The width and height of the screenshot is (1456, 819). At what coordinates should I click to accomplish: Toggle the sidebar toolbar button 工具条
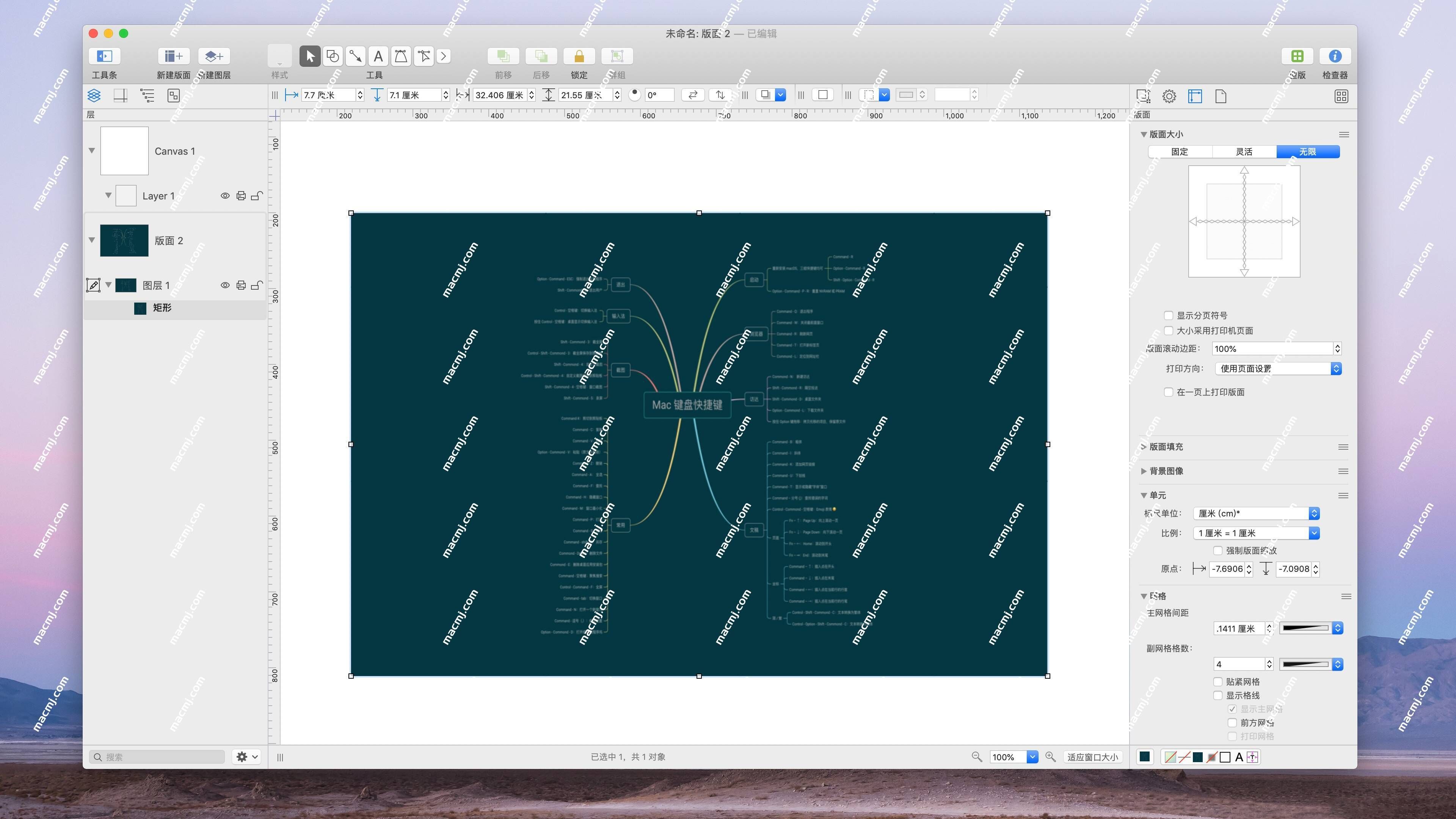[x=105, y=56]
